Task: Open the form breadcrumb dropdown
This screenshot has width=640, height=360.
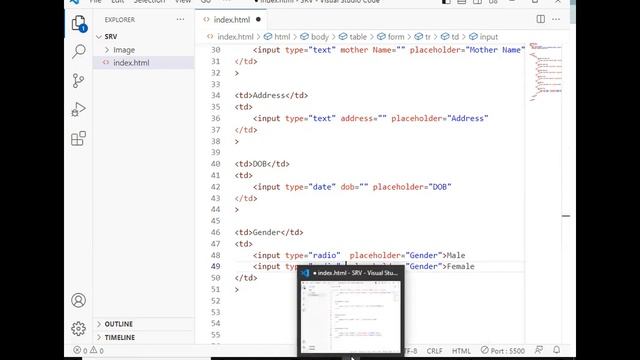Action: click(x=391, y=37)
